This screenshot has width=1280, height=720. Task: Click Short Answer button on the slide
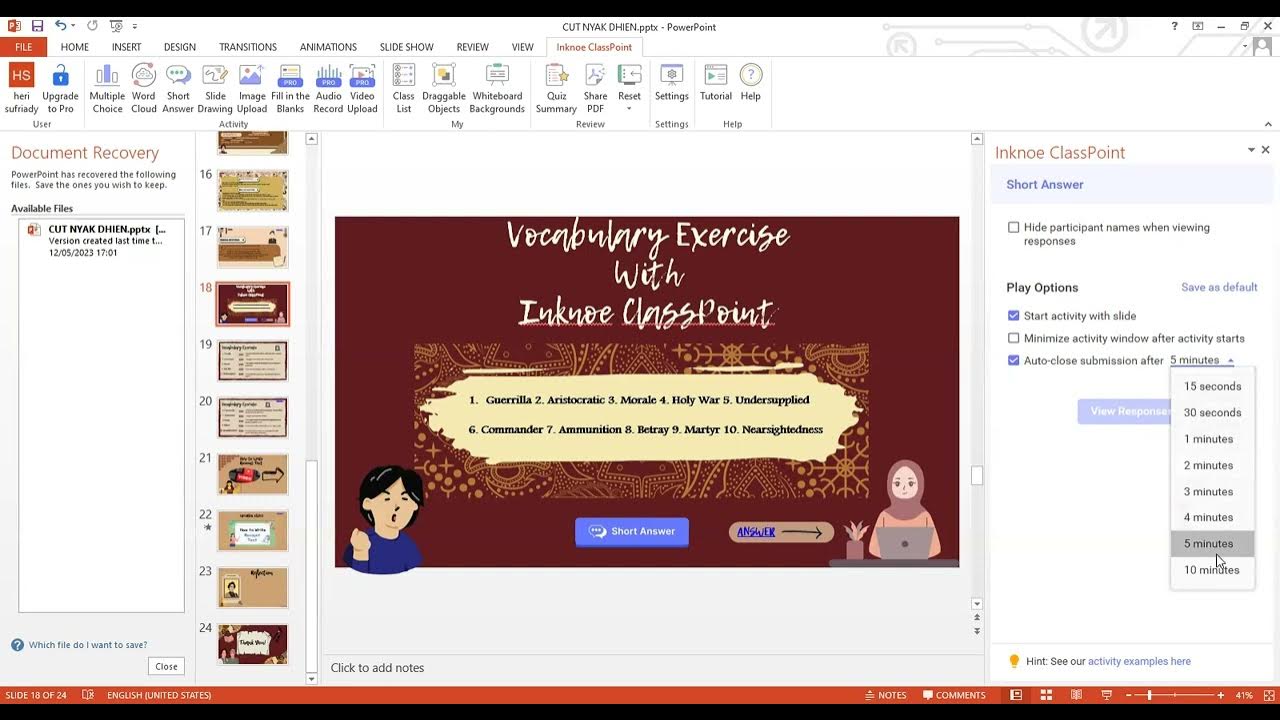pyautogui.click(x=632, y=531)
